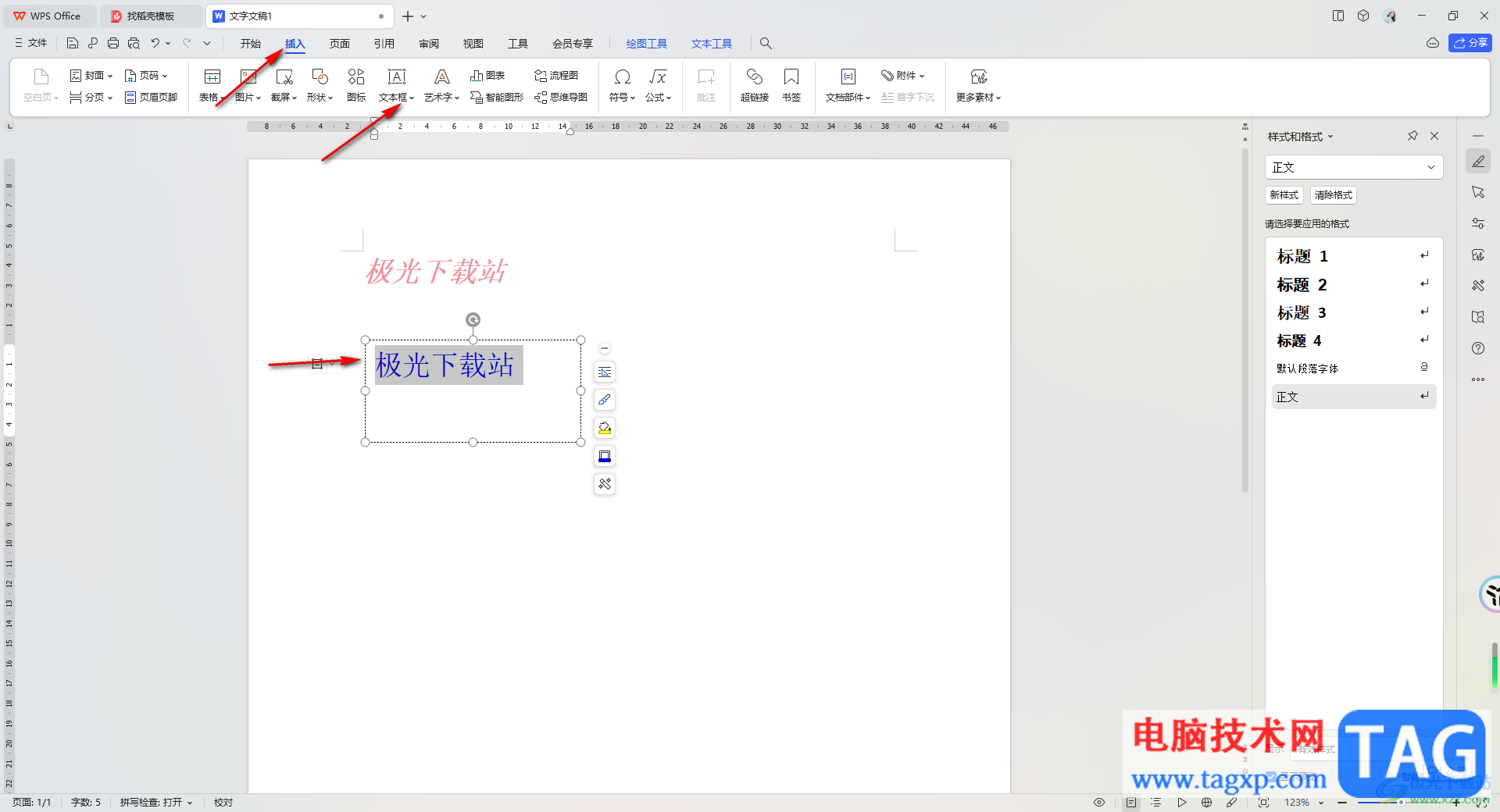Screen dimensions: 1500x812
Task: Open the 绘图工具 ribbon tab
Action: 647,44
